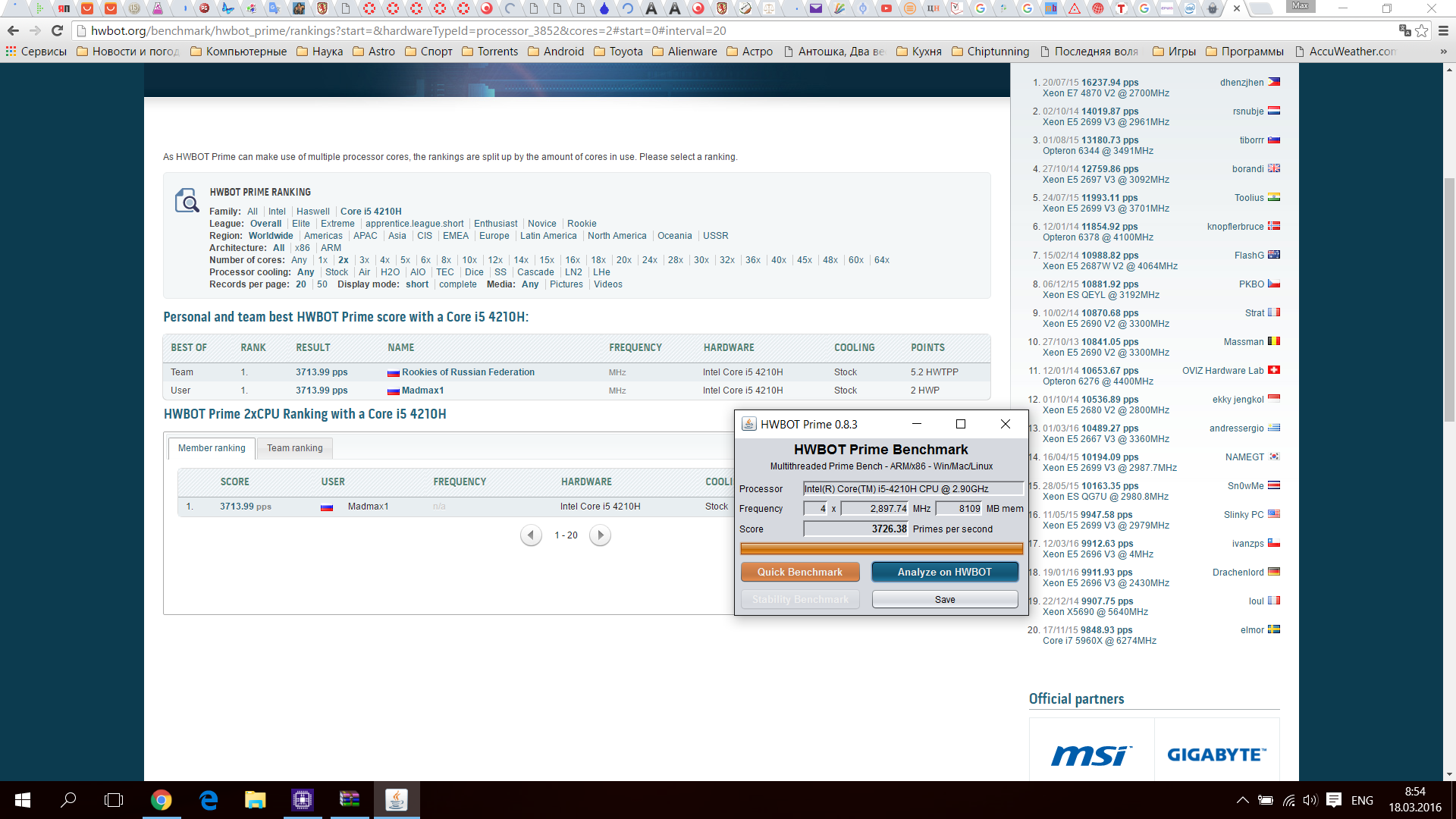Open Windows search from the taskbar
Viewport: 1456px width, 819px height.
click(68, 800)
